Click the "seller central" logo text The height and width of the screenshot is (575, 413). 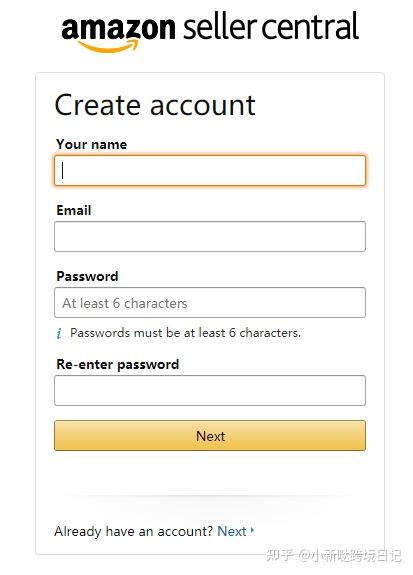tap(271, 26)
